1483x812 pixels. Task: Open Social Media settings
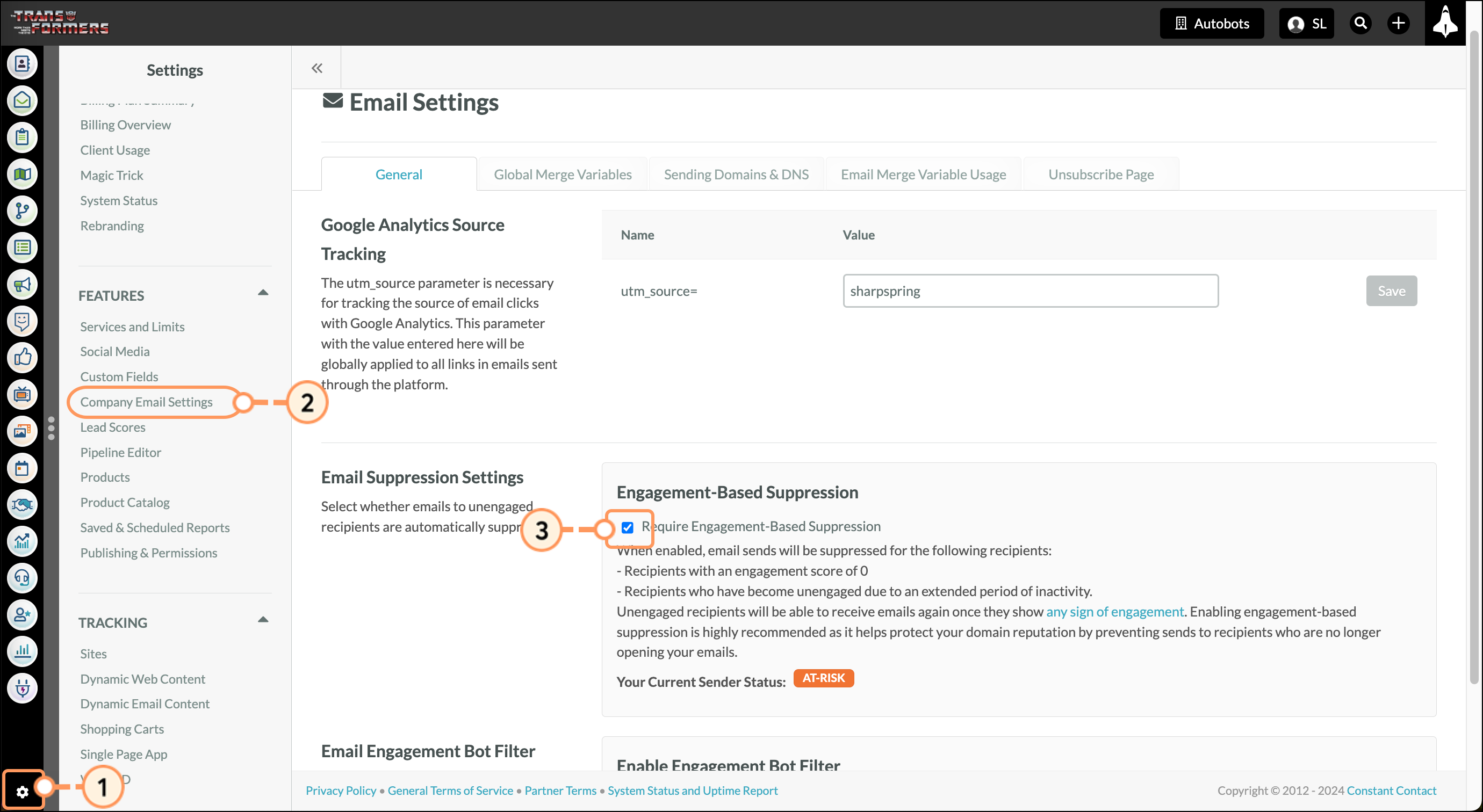114,352
